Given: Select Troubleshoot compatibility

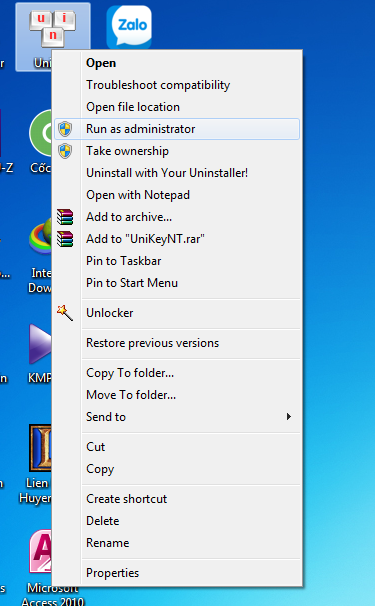Looking at the screenshot, I should pos(177,85).
